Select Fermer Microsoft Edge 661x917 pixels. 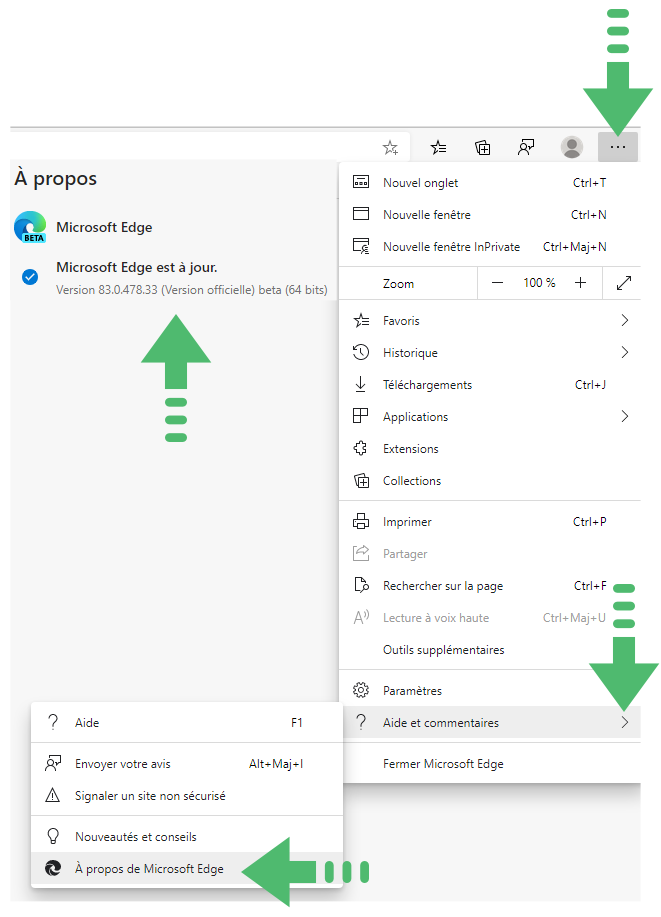pos(490,764)
